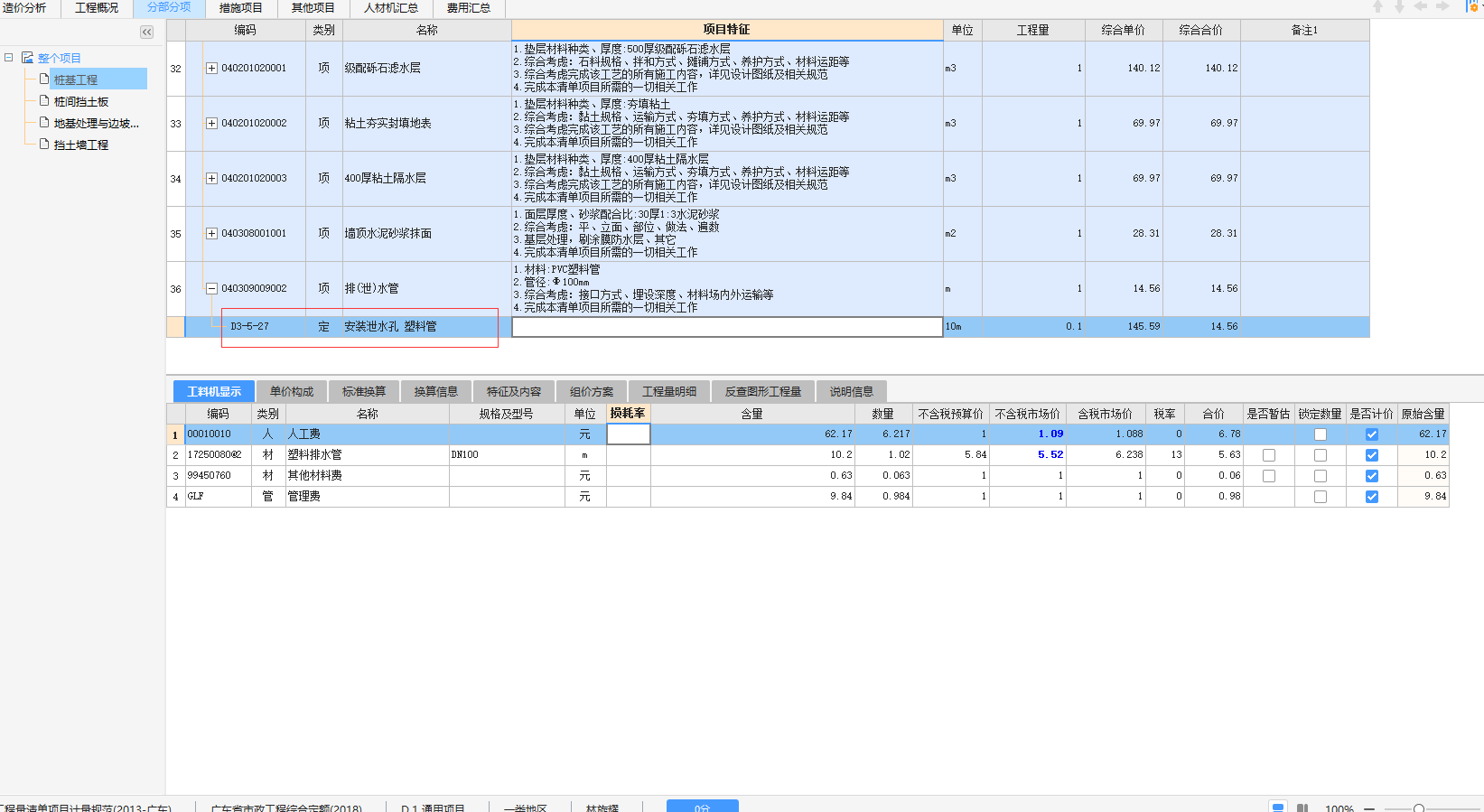This screenshot has height=812, width=1484.
Task: Click the move-down arrow icon
Action: pyautogui.click(x=1399, y=6)
